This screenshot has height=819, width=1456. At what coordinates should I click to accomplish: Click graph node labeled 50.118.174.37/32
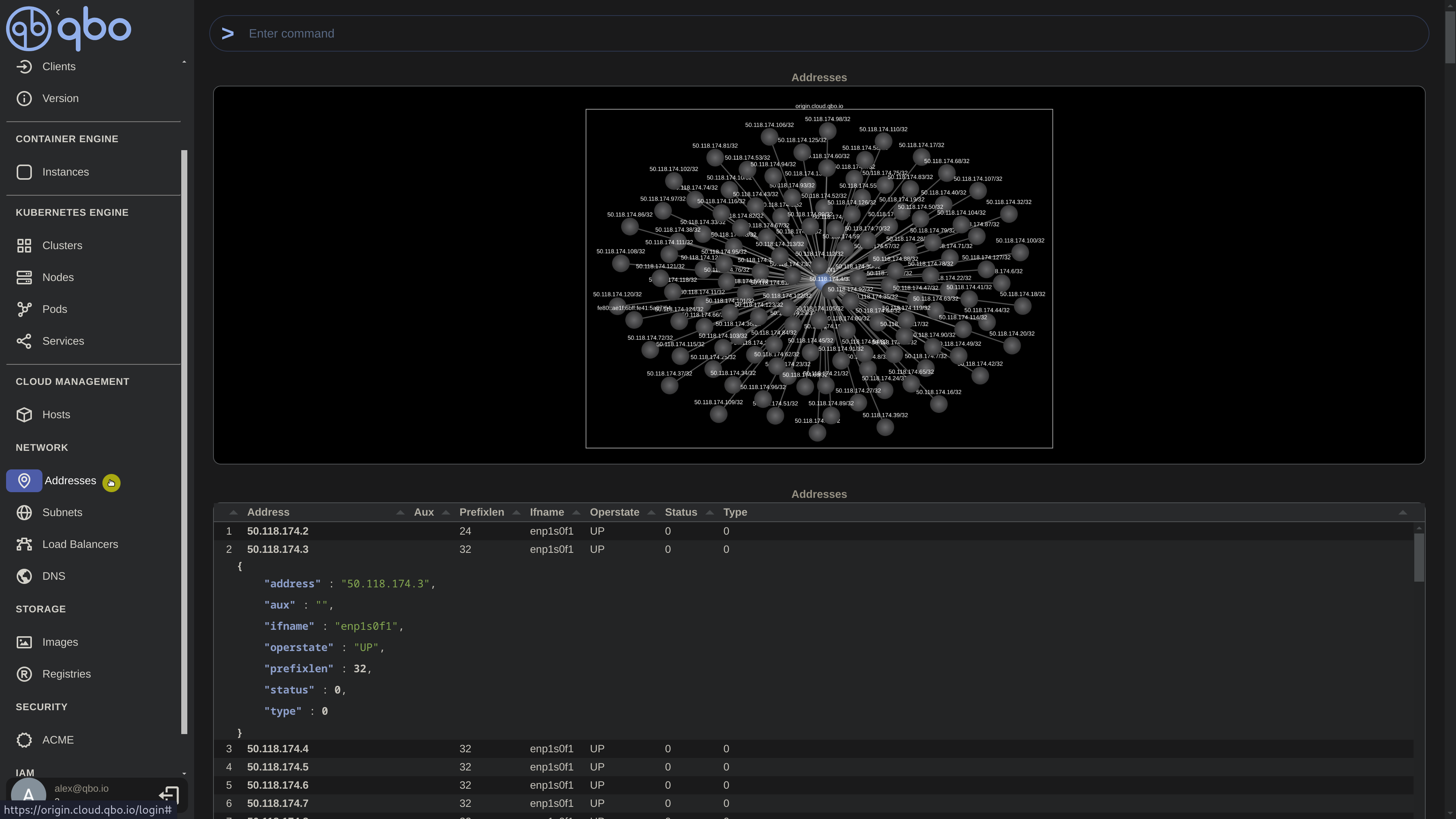(x=669, y=386)
